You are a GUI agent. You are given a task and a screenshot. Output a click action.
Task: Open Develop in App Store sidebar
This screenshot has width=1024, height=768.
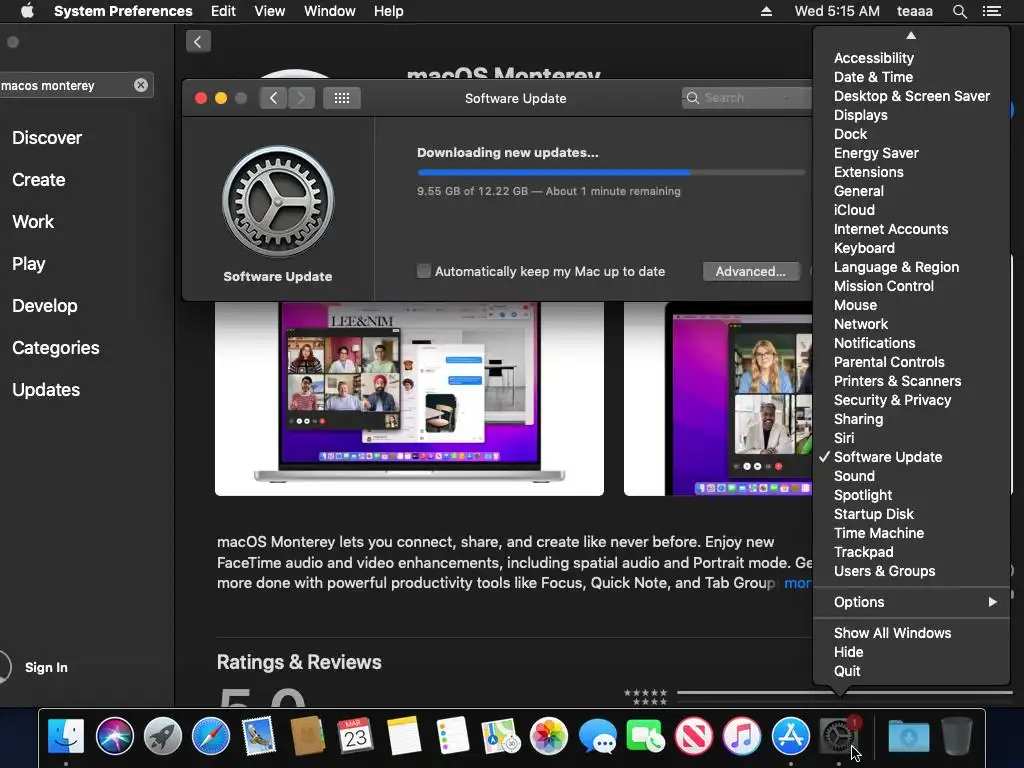coord(44,306)
